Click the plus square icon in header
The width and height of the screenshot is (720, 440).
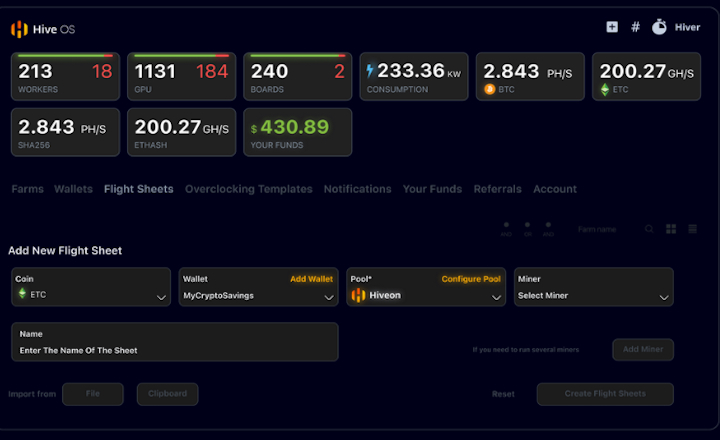pos(612,27)
